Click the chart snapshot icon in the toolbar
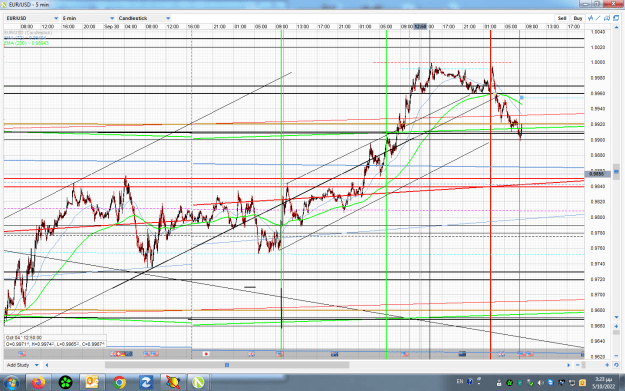Viewport: 625px width, 391px height. [x=607, y=18]
